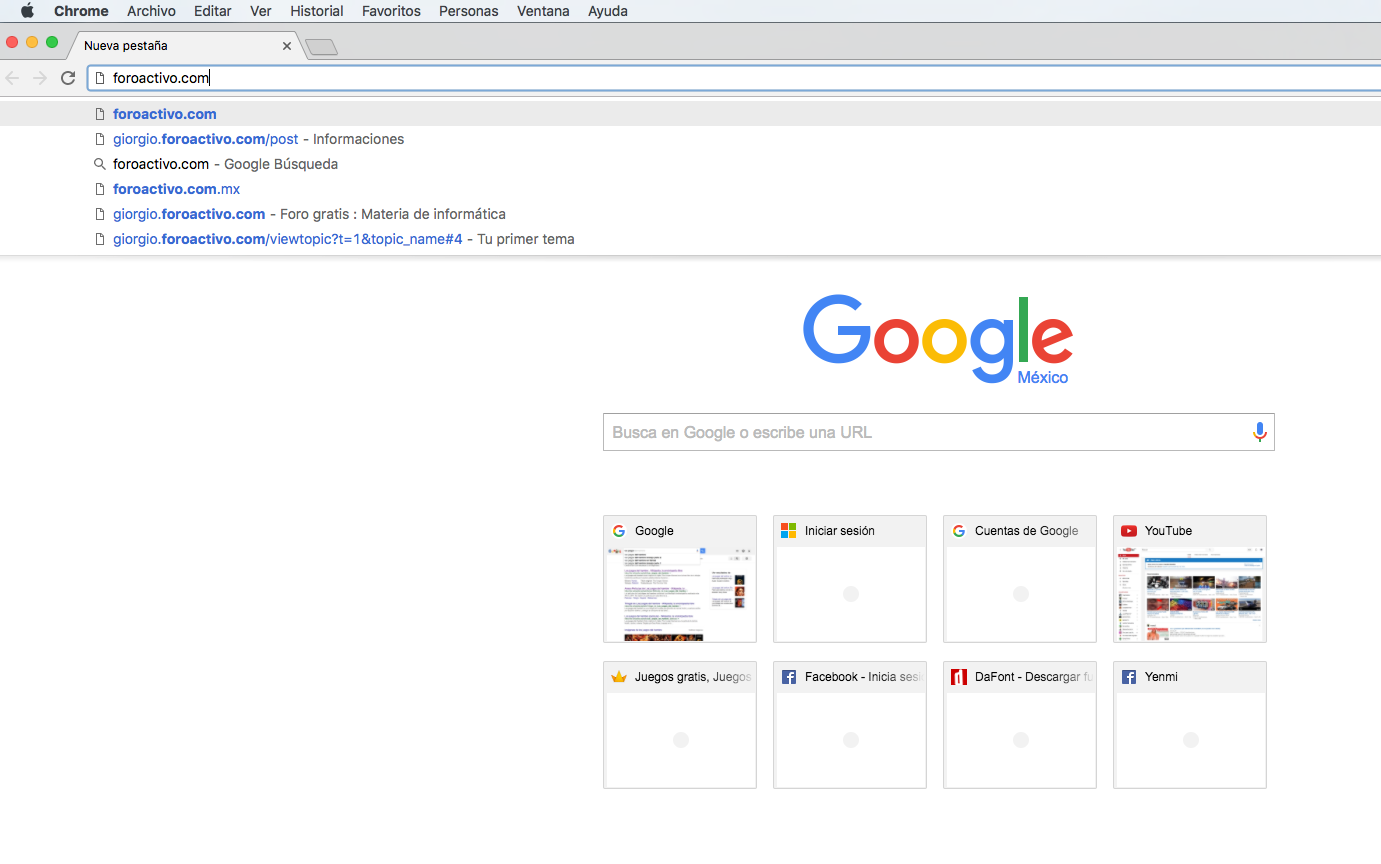
Task: Click the Facebook favicon on the Yenmi tile
Action: (x=1129, y=677)
